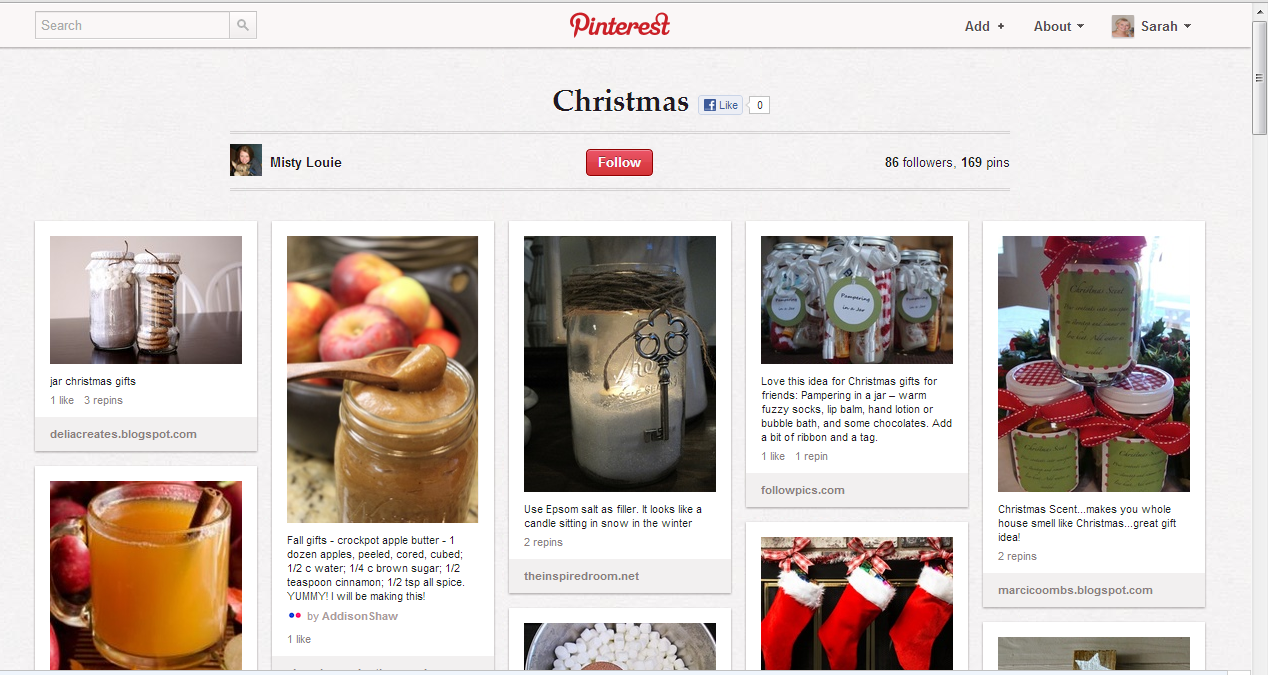
Task: Click the vertical scrollbar thumb
Action: 1259,78
